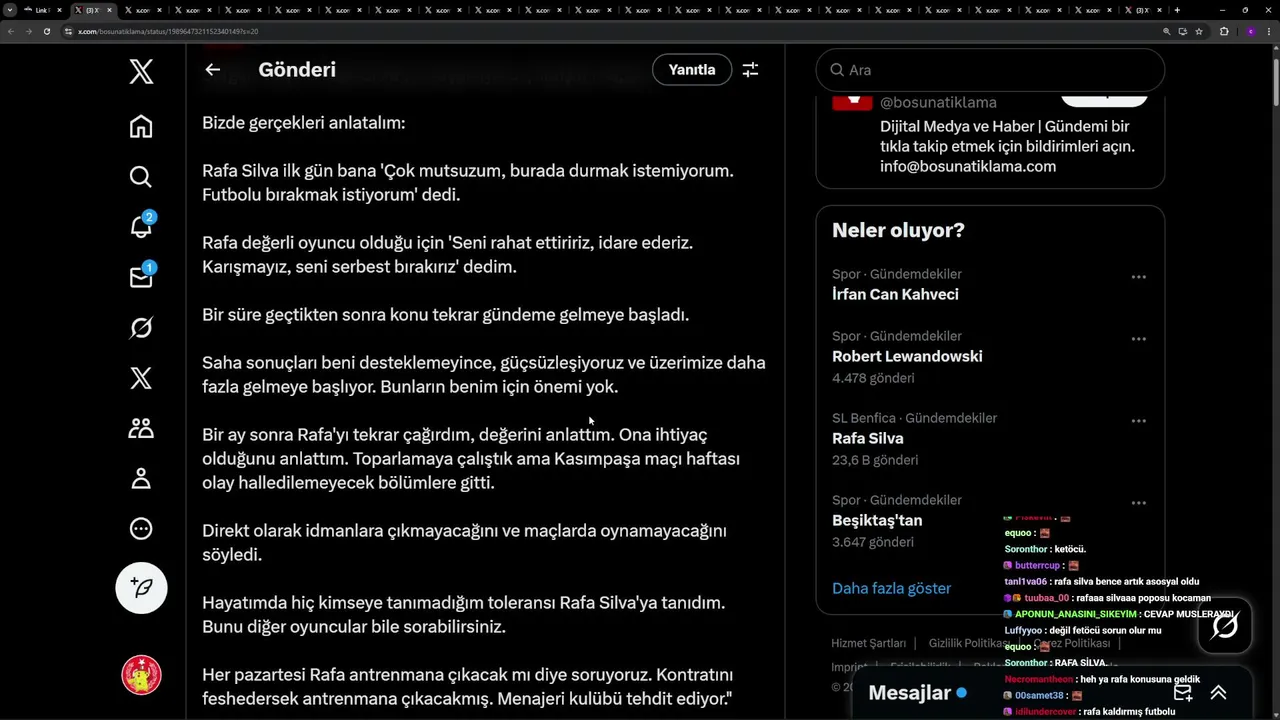Open the Premium X icon in sidebar

pos(141,378)
